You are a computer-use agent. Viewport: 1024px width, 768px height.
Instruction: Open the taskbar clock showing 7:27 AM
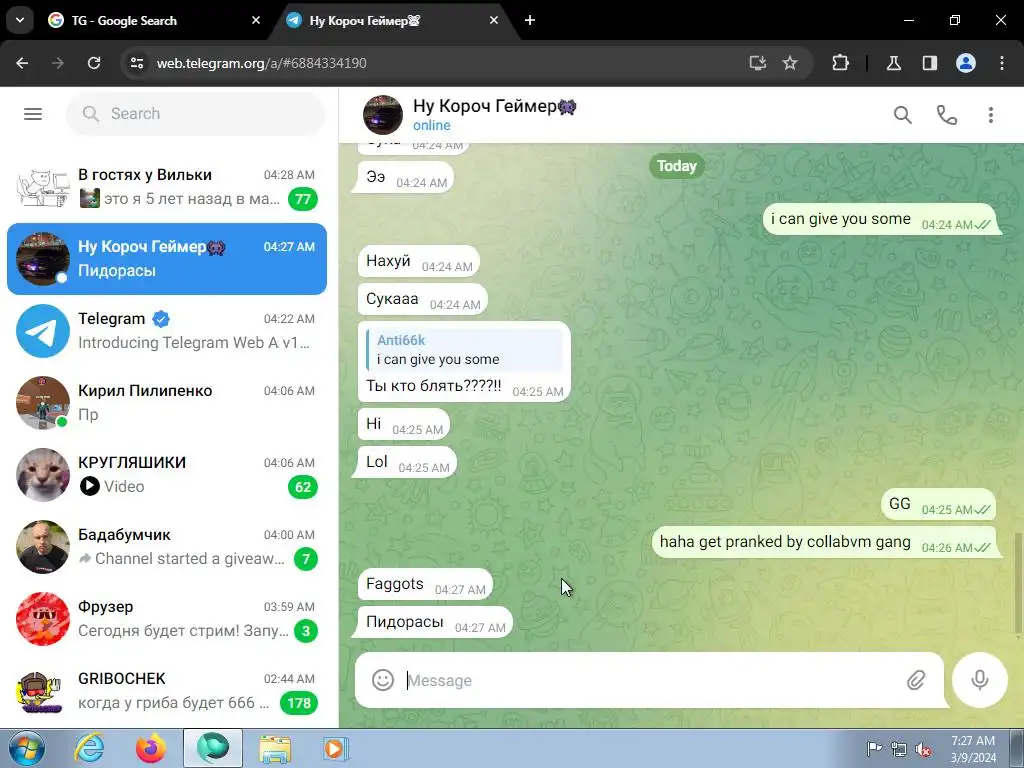[973, 749]
